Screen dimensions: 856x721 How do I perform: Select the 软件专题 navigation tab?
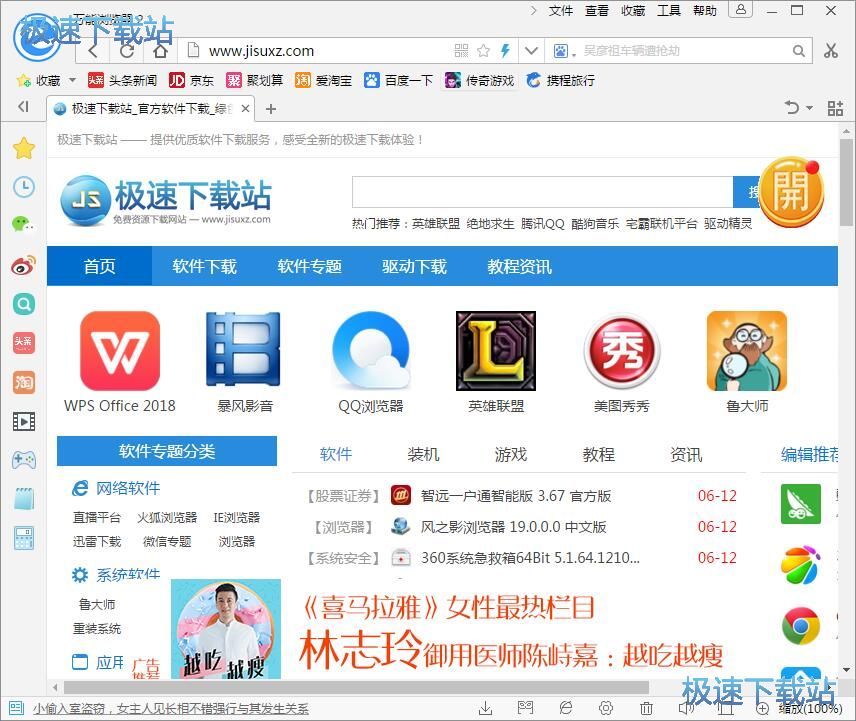click(x=310, y=266)
